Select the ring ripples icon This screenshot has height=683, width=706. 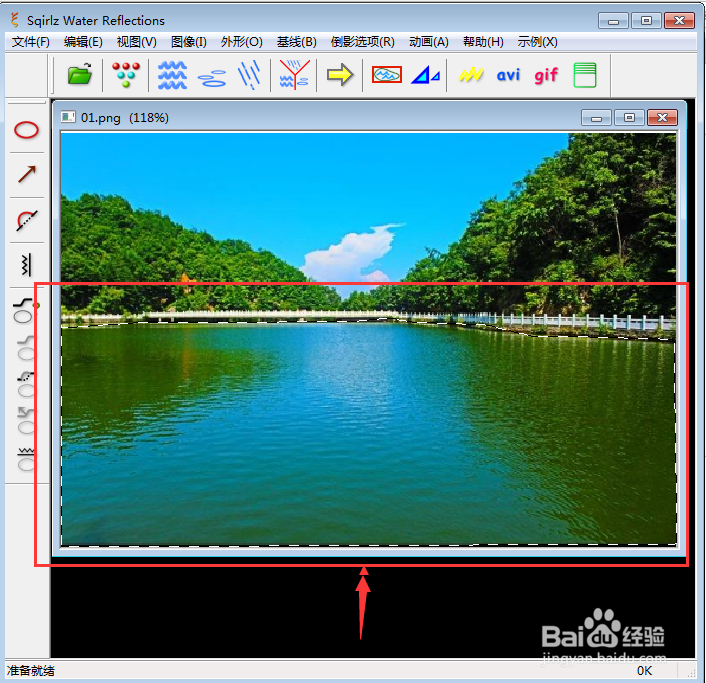coord(212,78)
